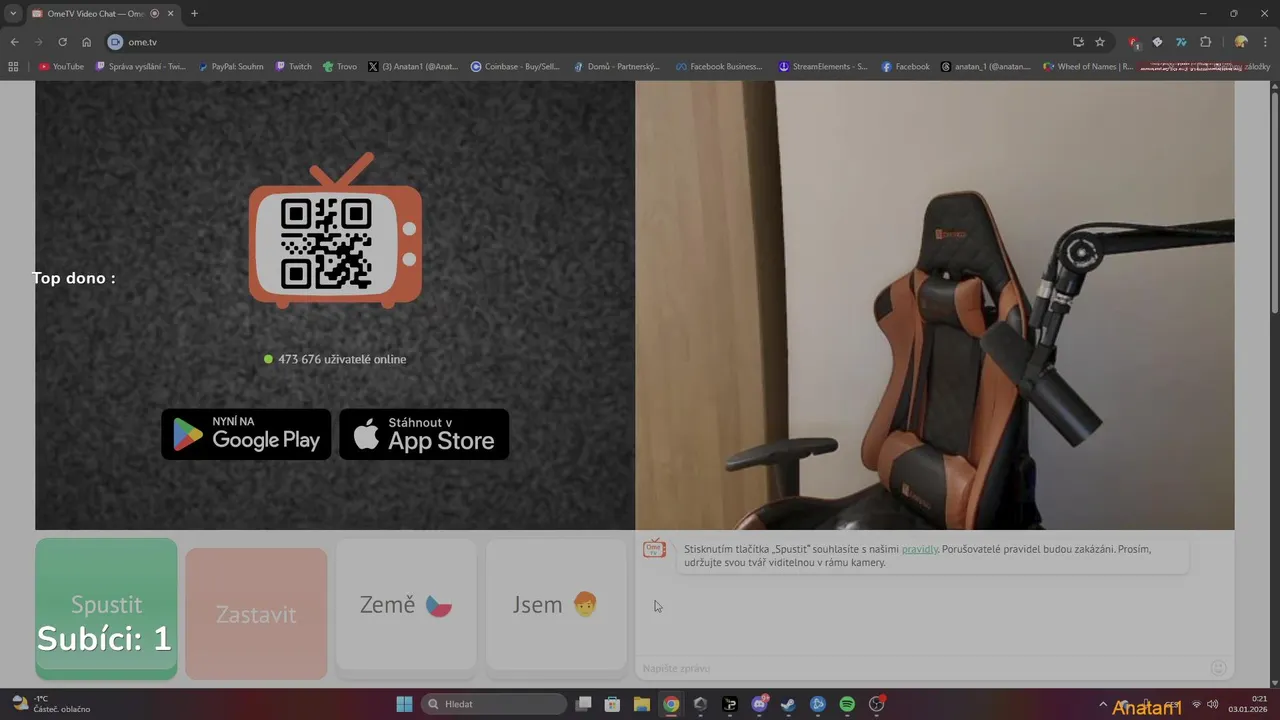Image resolution: width=1280 pixels, height=720 pixels.
Task: Open Trovo bookmark
Action: pyautogui.click(x=340, y=67)
